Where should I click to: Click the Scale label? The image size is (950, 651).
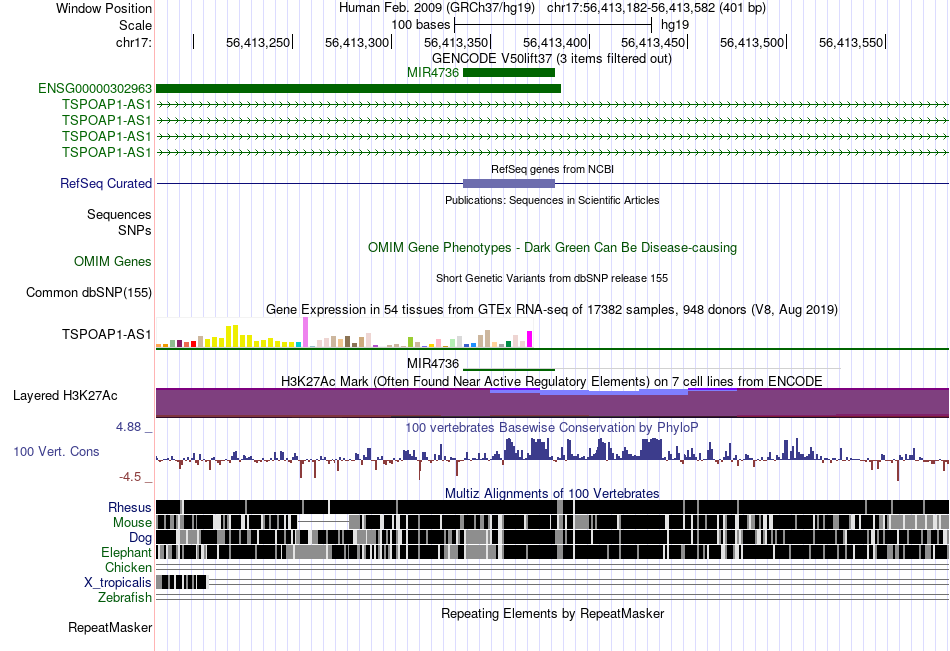pos(135,25)
